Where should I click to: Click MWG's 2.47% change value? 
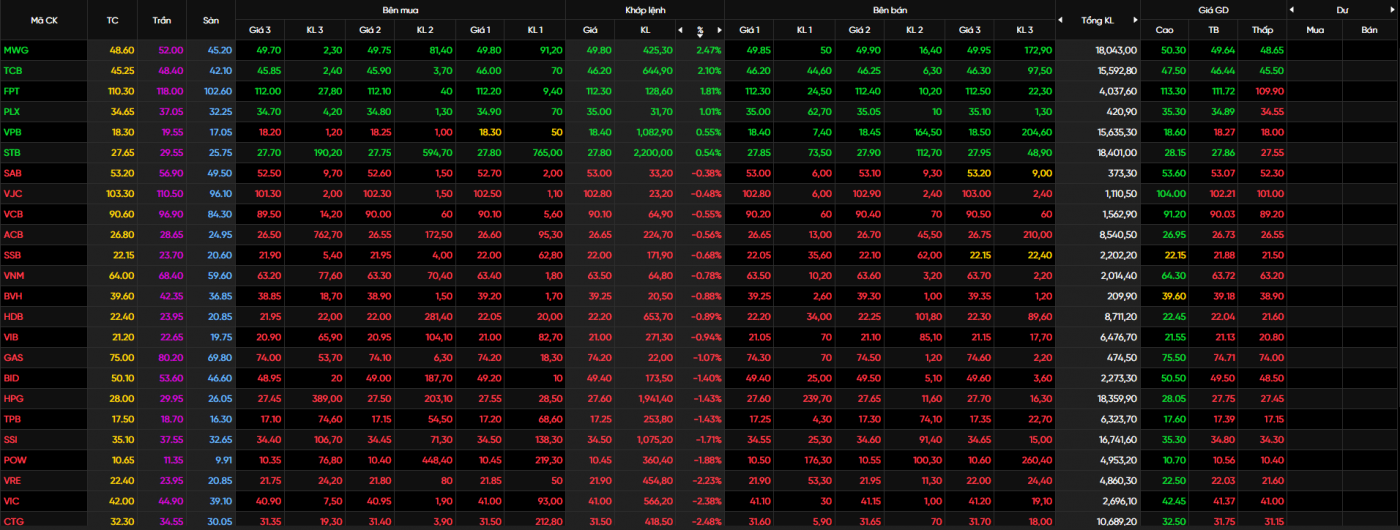pos(709,50)
